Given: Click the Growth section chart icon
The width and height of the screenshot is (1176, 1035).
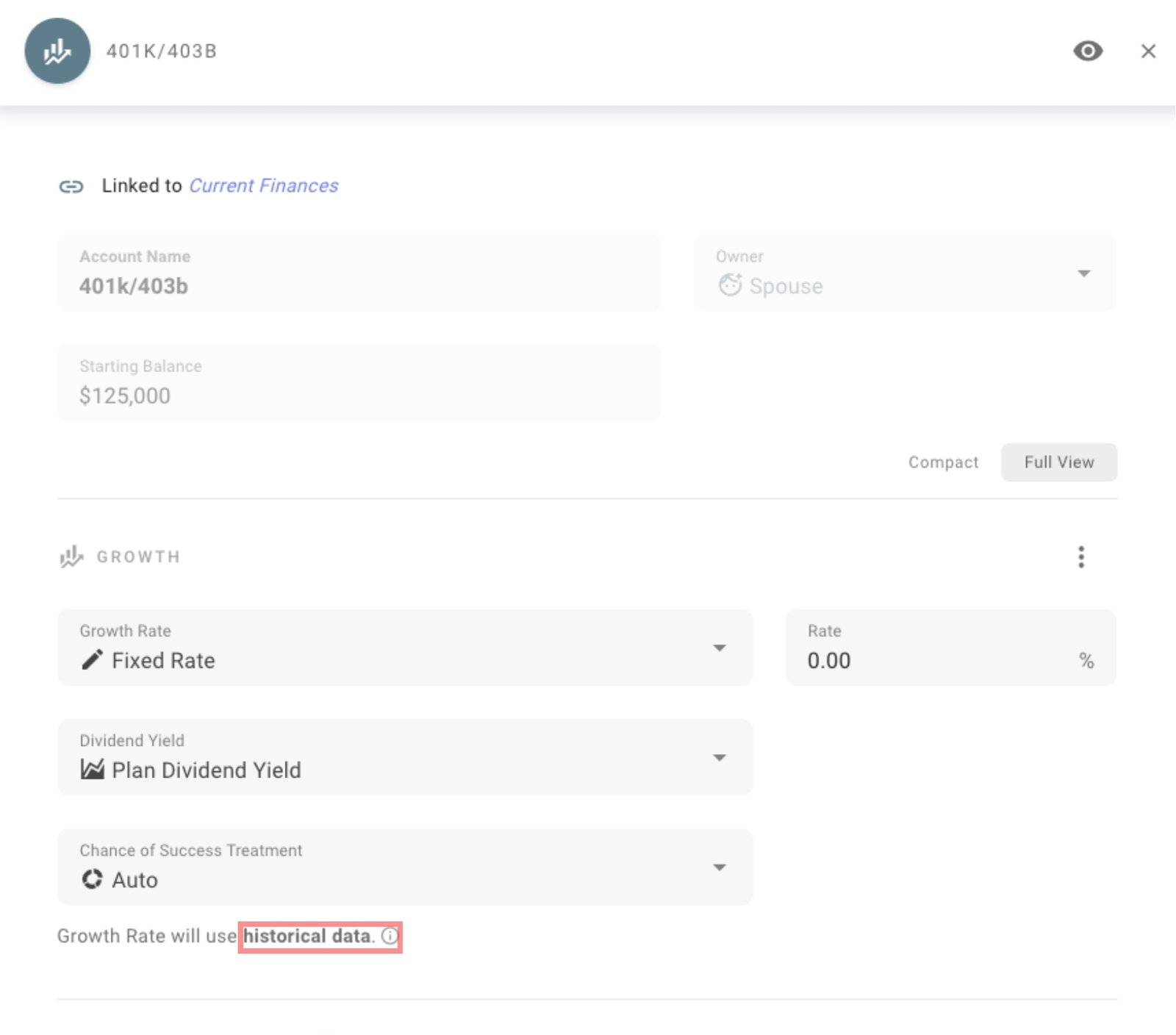Looking at the screenshot, I should (x=71, y=557).
